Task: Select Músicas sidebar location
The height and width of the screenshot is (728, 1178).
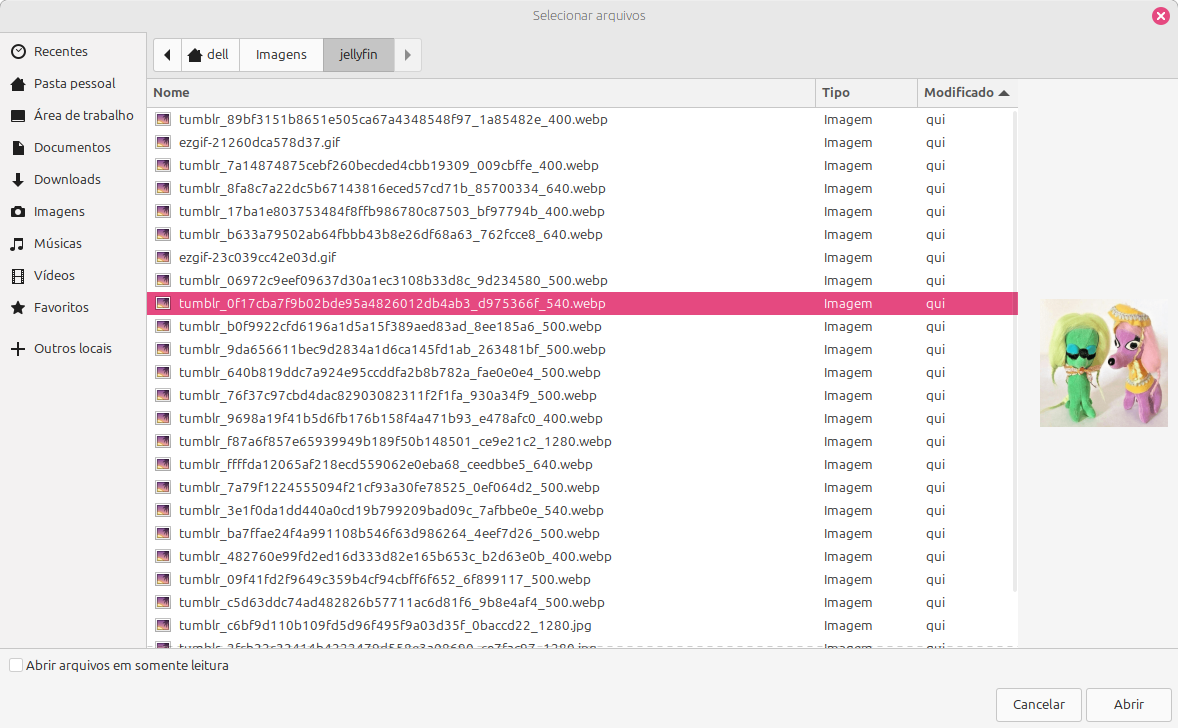Action: pos(57,244)
